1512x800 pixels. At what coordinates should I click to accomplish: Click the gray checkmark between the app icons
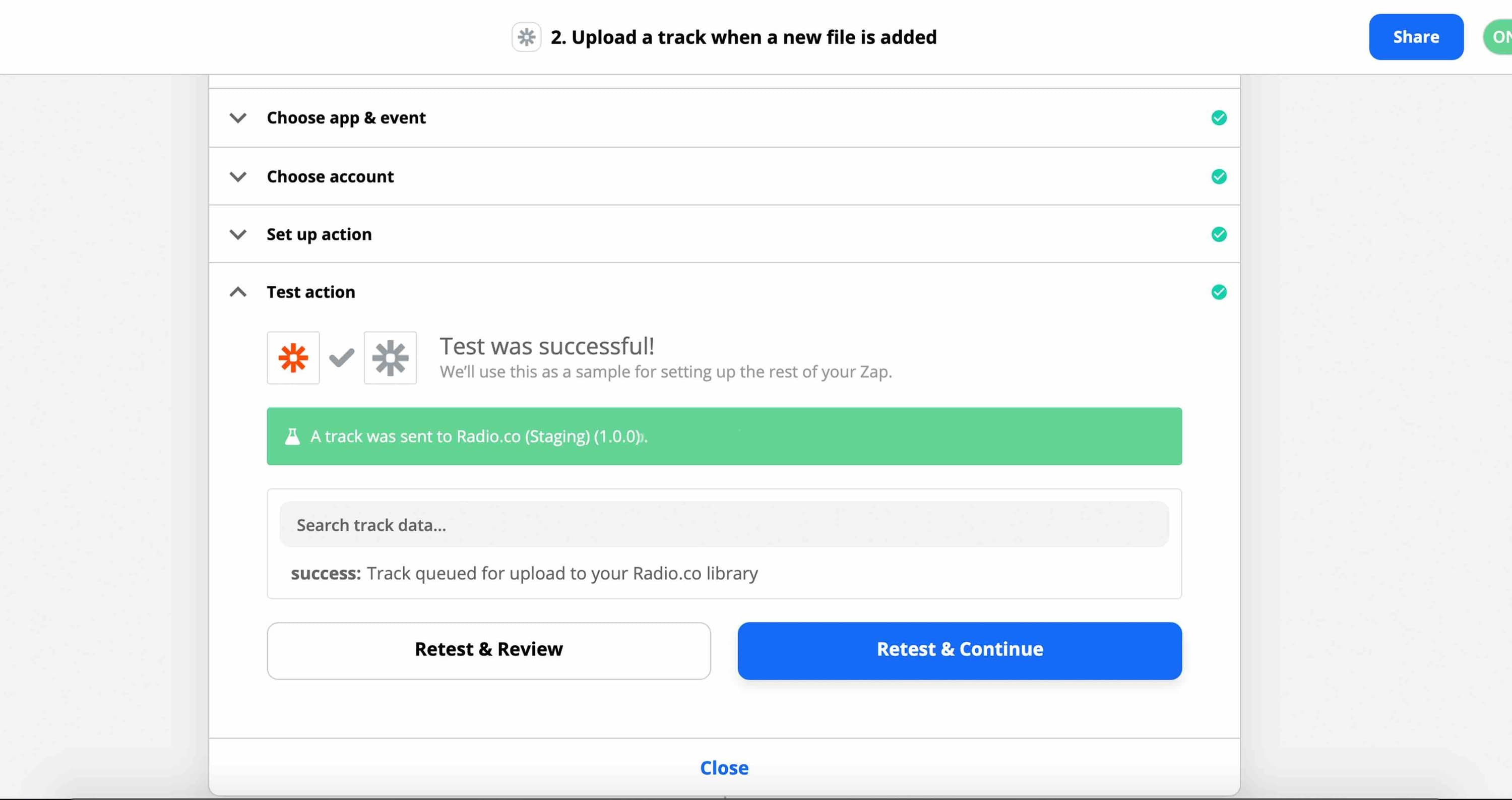tap(342, 357)
